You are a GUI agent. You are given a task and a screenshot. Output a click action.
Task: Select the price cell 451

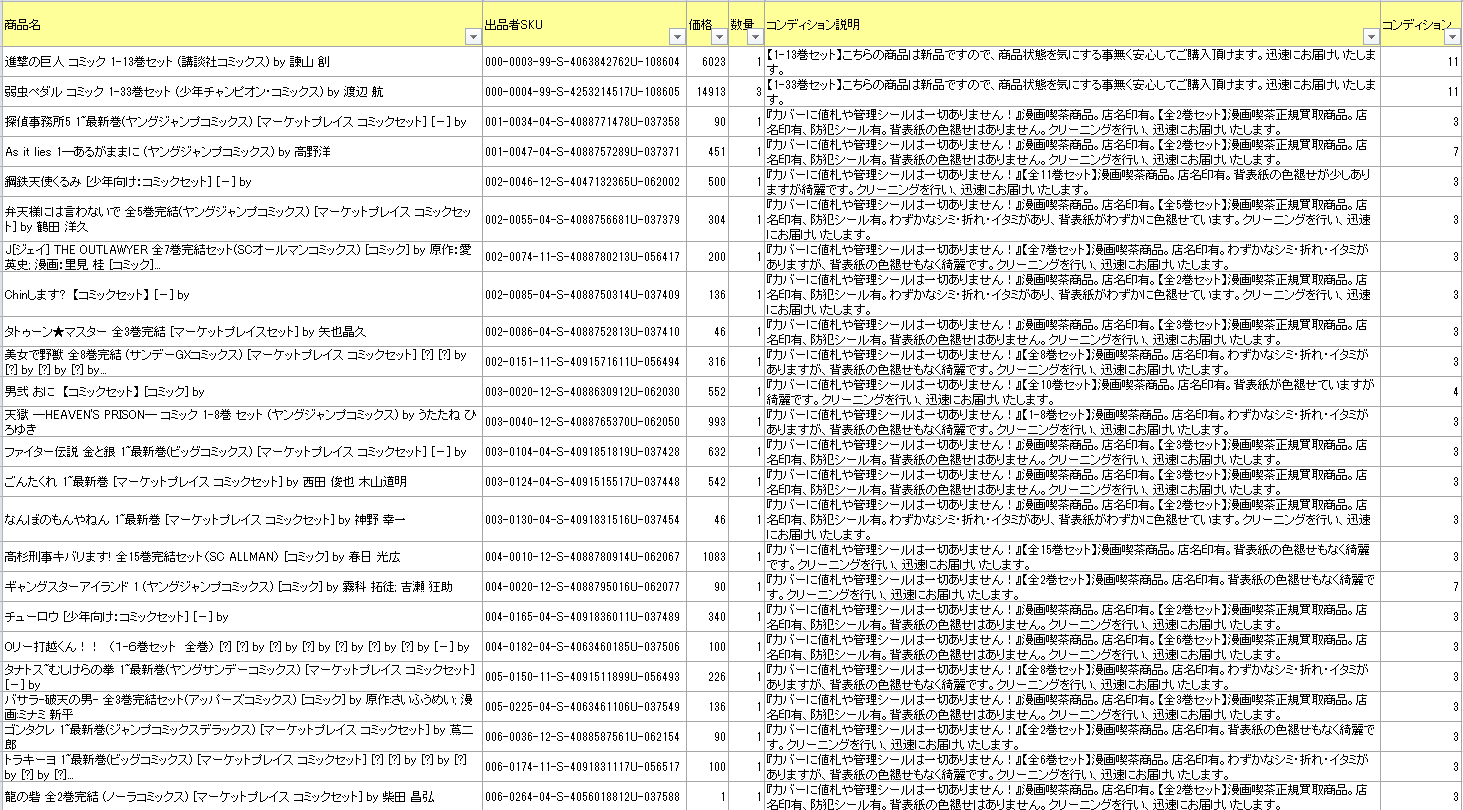coord(707,152)
